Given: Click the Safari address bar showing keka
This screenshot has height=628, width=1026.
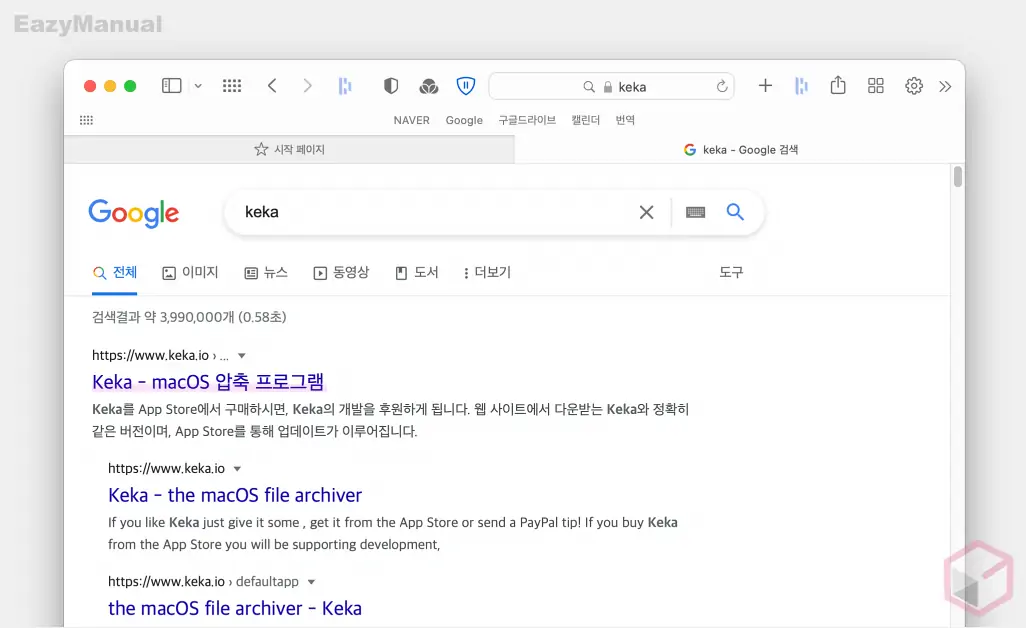Looking at the screenshot, I should coord(611,86).
